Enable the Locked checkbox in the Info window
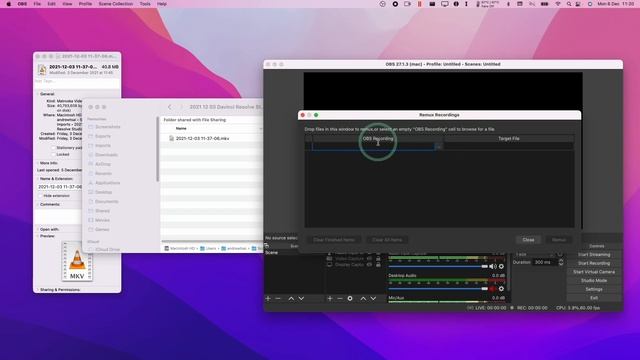This screenshot has height=360, width=640. point(53,154)
